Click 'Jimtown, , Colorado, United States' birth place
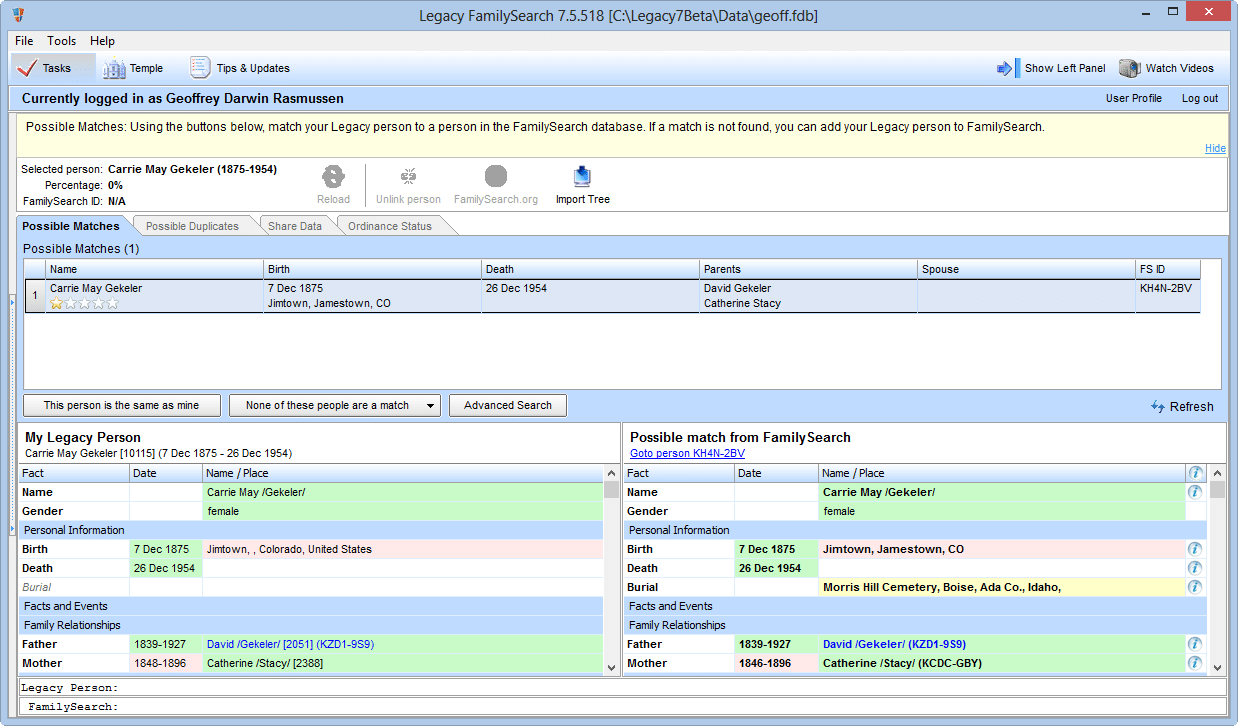This screenshot has width=1238, height=726. pyautogui.click(x=289, y=549)
